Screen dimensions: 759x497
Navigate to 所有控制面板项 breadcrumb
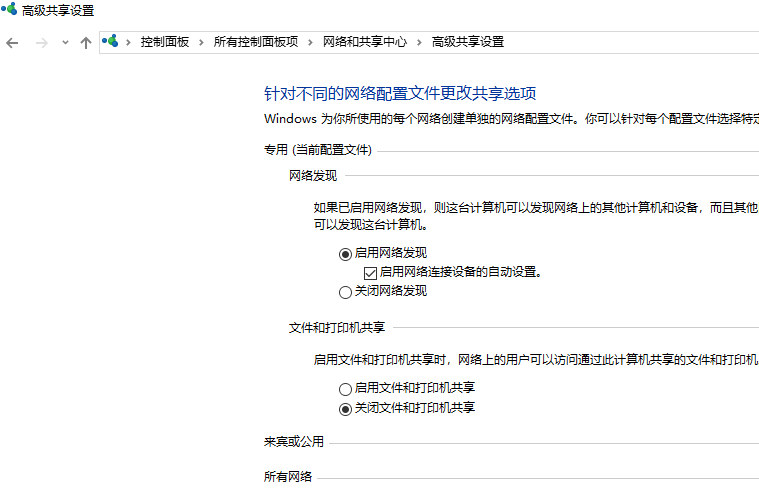[256, 42]
